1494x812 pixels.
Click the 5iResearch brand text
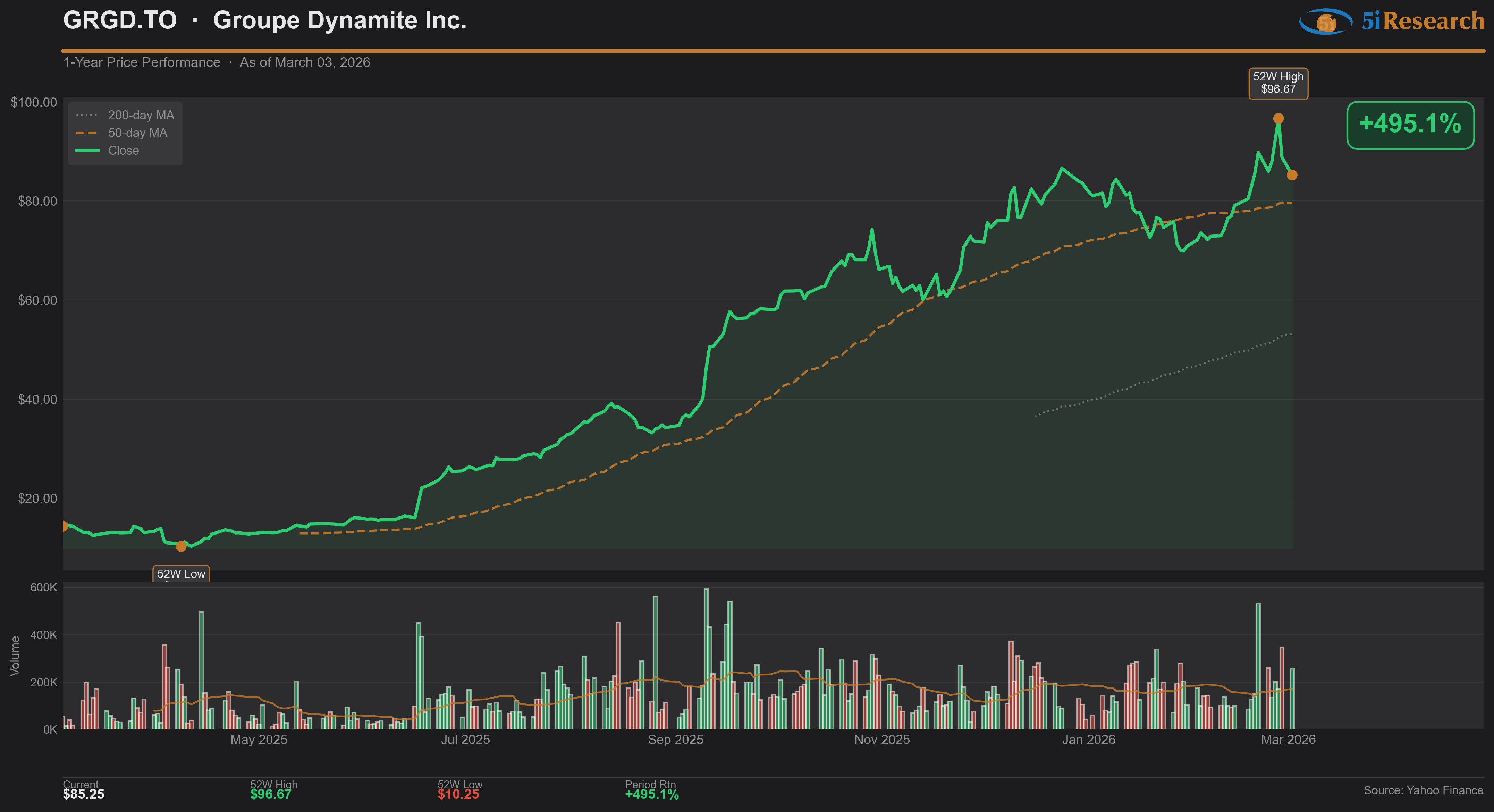click(x=1423, y=22)
